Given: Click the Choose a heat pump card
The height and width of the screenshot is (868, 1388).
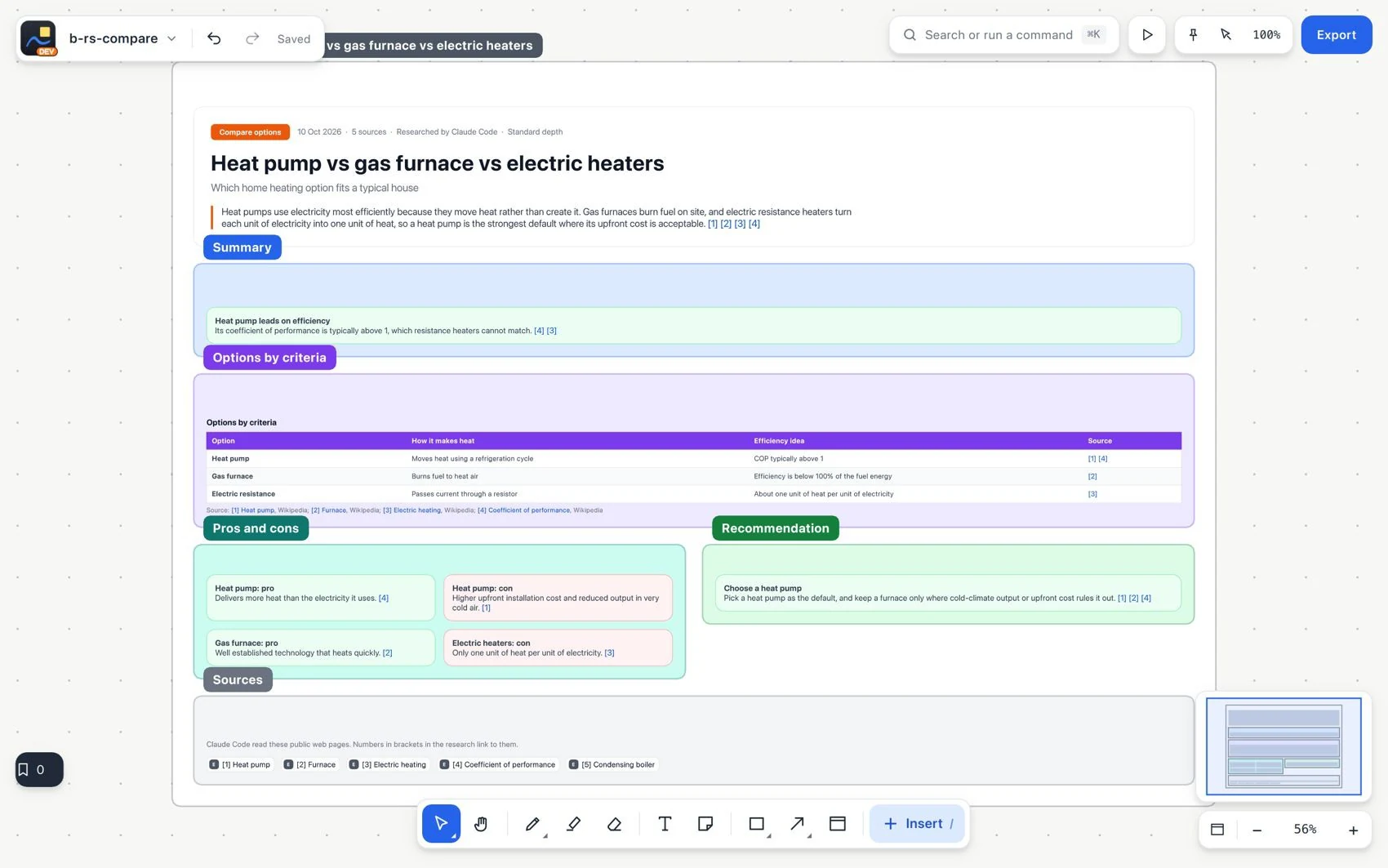Looking at the screenshot, I should (x=948, y=593).
